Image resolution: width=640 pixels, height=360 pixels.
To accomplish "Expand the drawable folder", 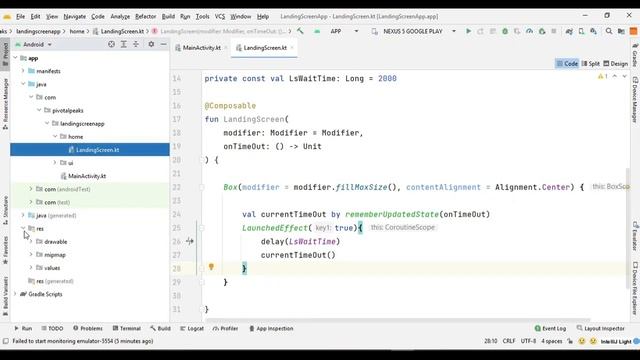I will click(x=31, y=242).
